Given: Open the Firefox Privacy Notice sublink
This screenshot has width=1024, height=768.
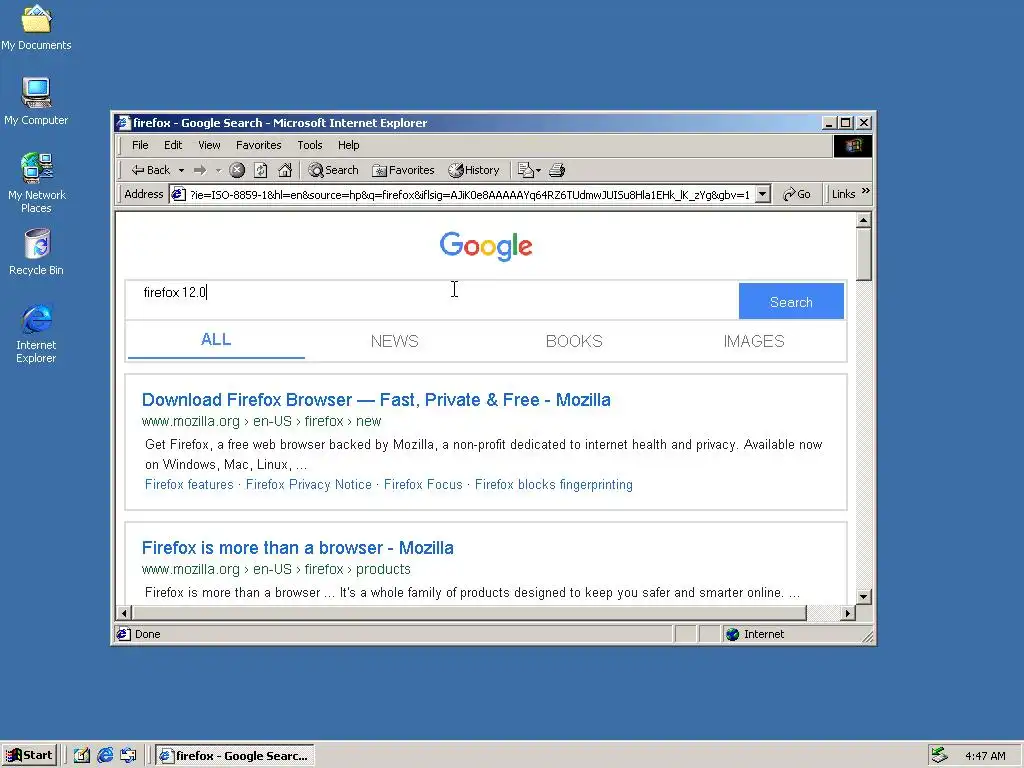Looking at the screenshot, I should [x=308, y=485].
